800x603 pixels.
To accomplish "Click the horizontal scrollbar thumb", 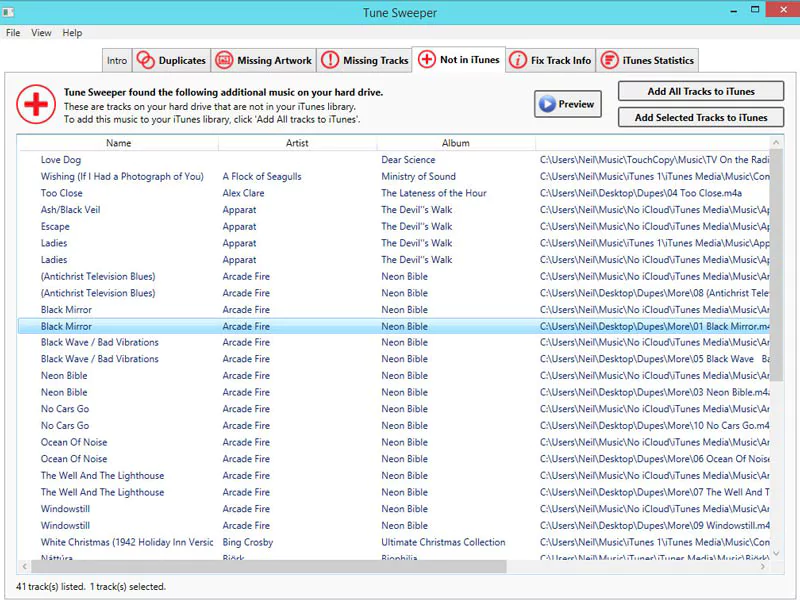I will [269, 566].
